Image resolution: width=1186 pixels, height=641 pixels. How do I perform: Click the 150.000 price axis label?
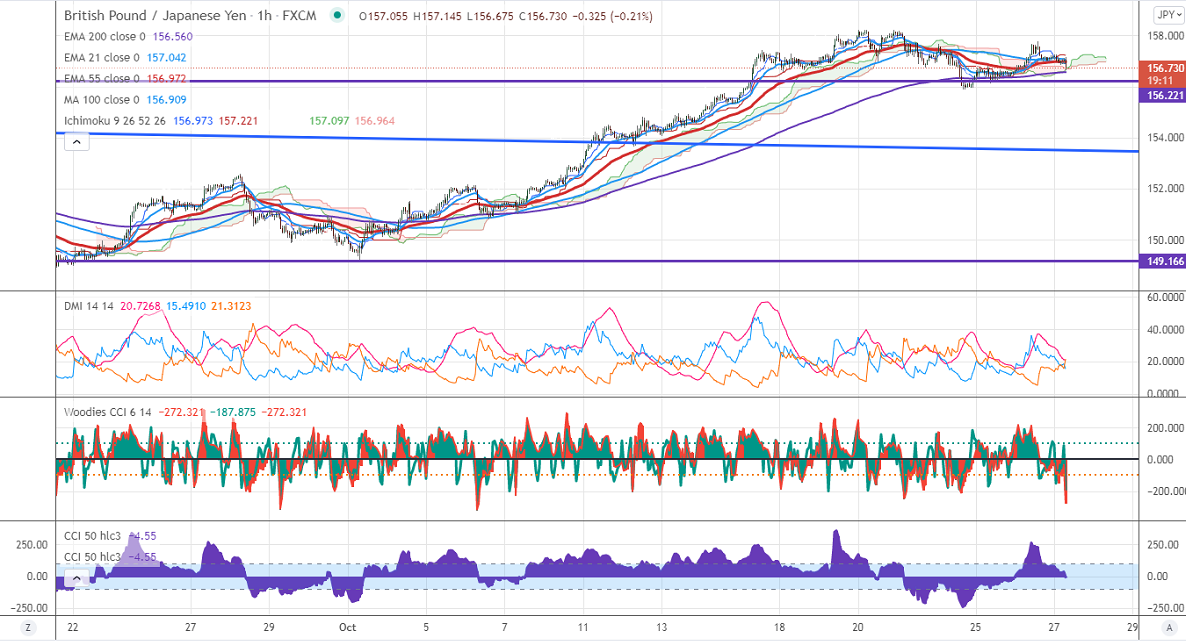tap(1166, 240)
